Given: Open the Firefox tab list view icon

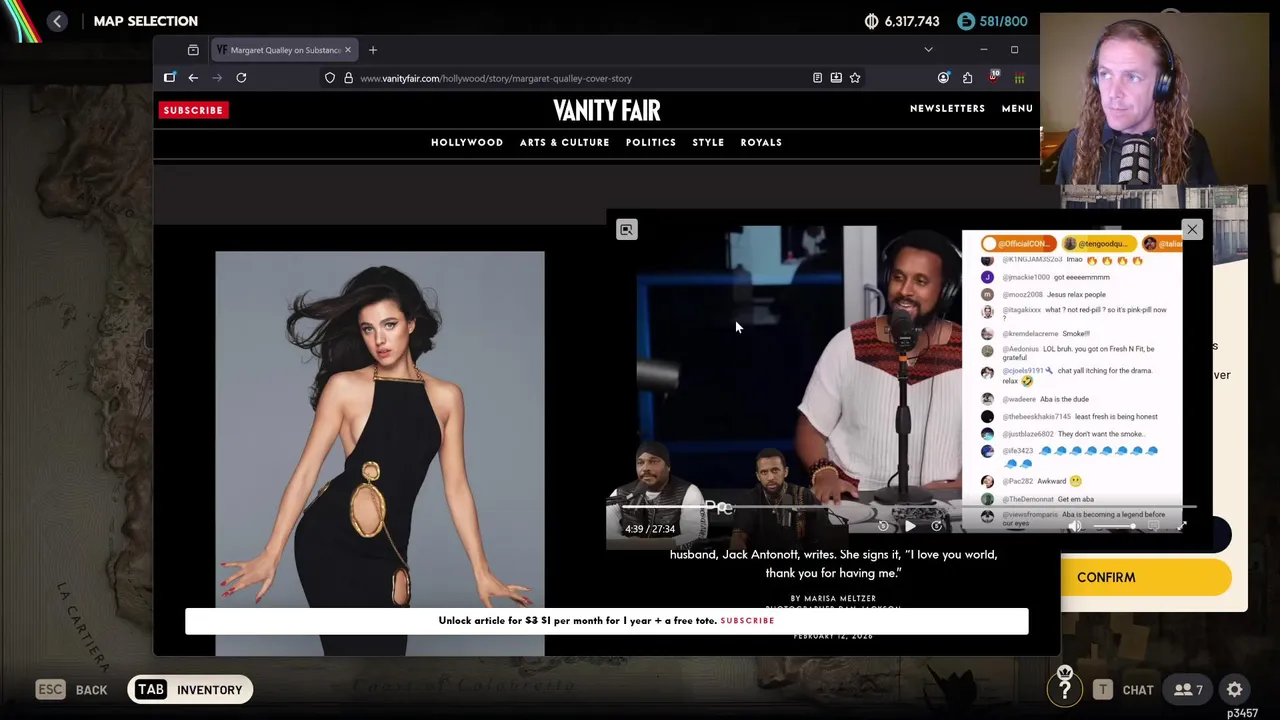Looking at the screenshot, I should (193, 50).
